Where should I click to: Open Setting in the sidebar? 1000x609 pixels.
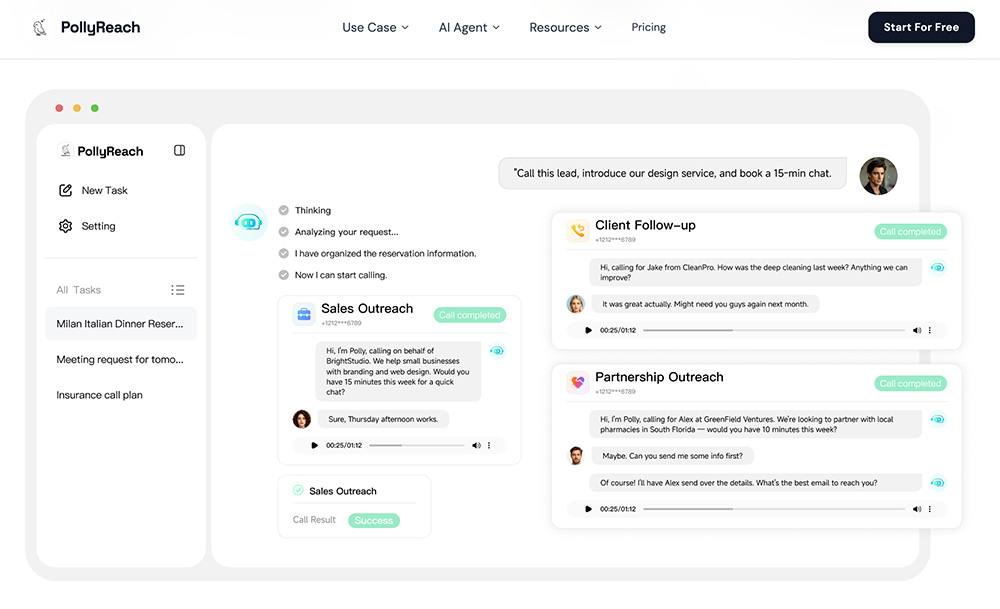tap(98, 226)
